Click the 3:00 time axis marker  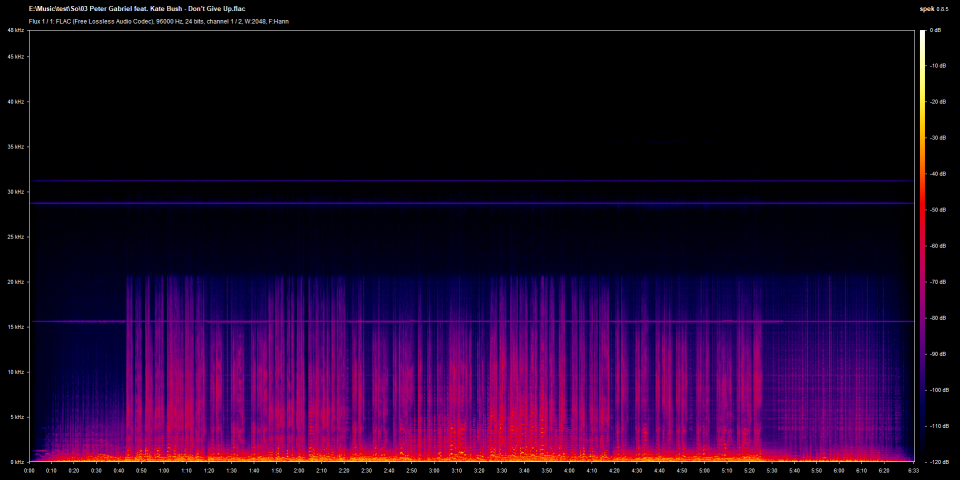(x=434, y=470)
